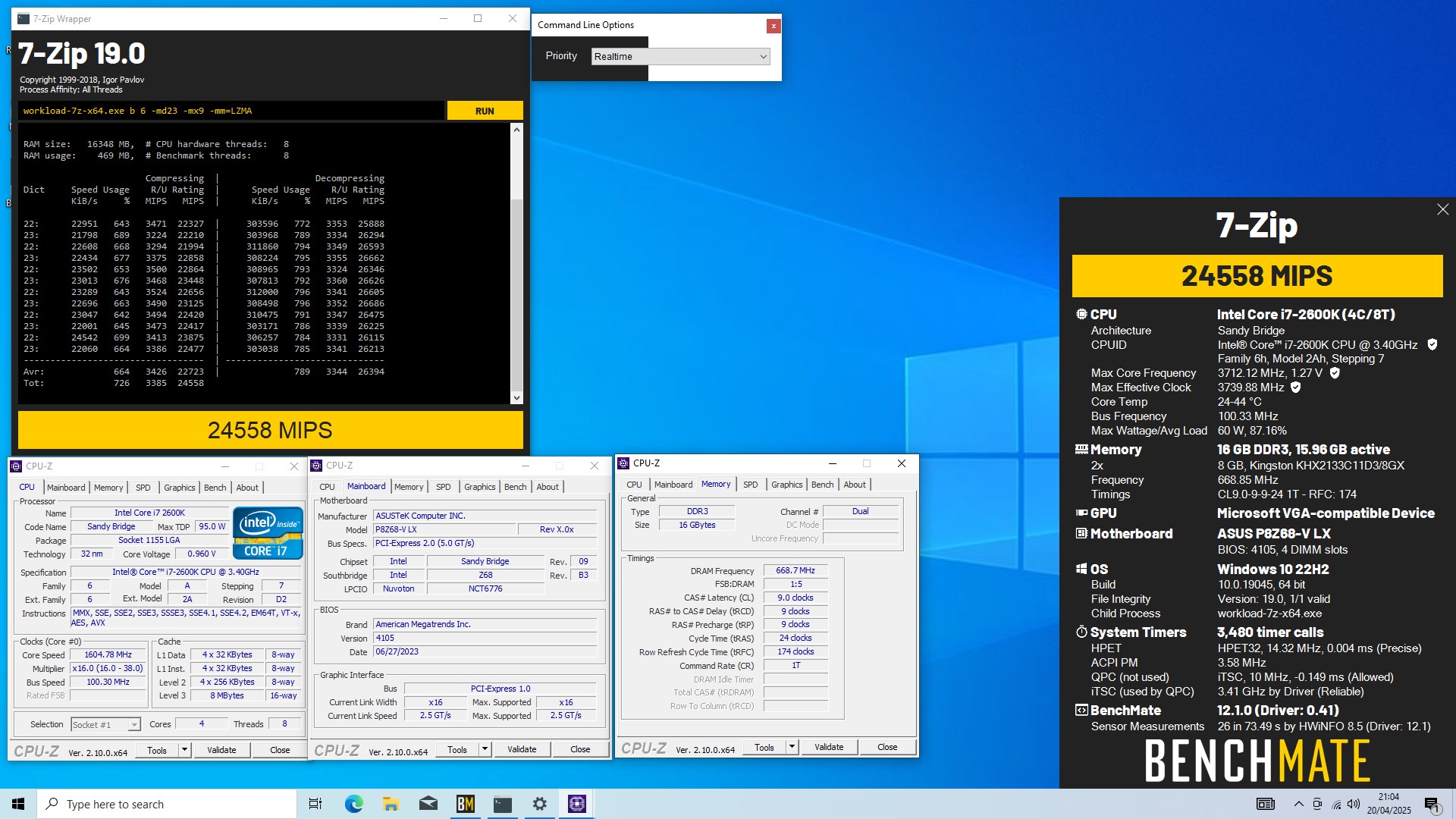Click the taskbar clock 21:04
1456x819 pixels.
[1389, 797]
